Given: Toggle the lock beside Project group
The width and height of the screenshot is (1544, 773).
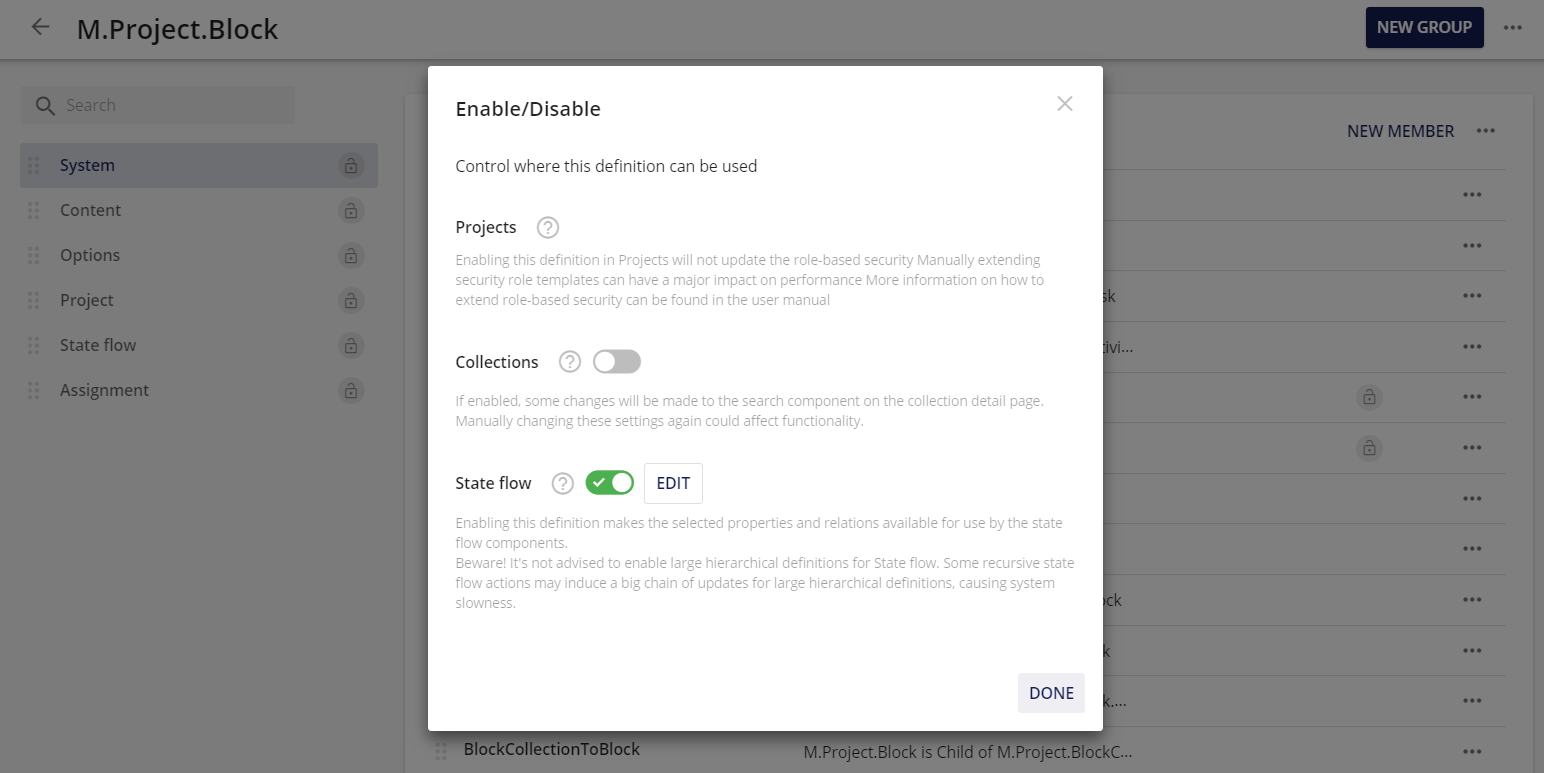Looking at the screenshot, I should (351, 300).
